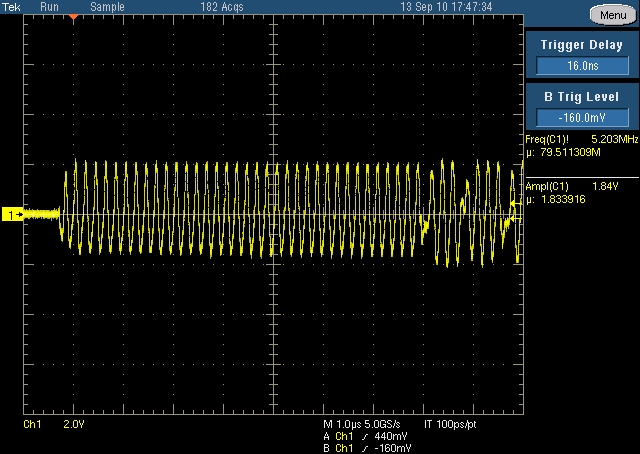
Task: Select the Trigger Delay 16.0ns field
Action: [582, 66]
